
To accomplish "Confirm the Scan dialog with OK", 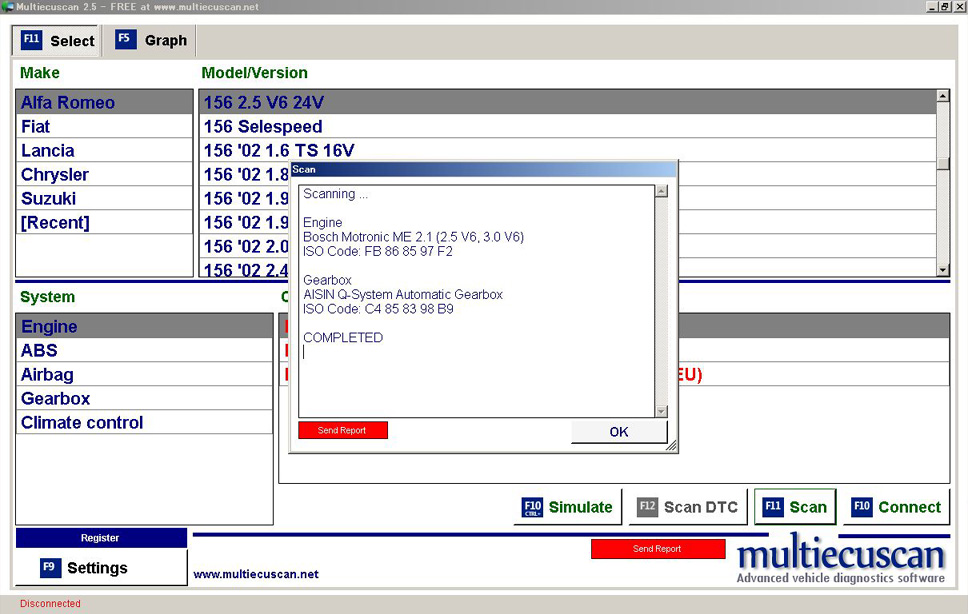I will click(619, 432).
